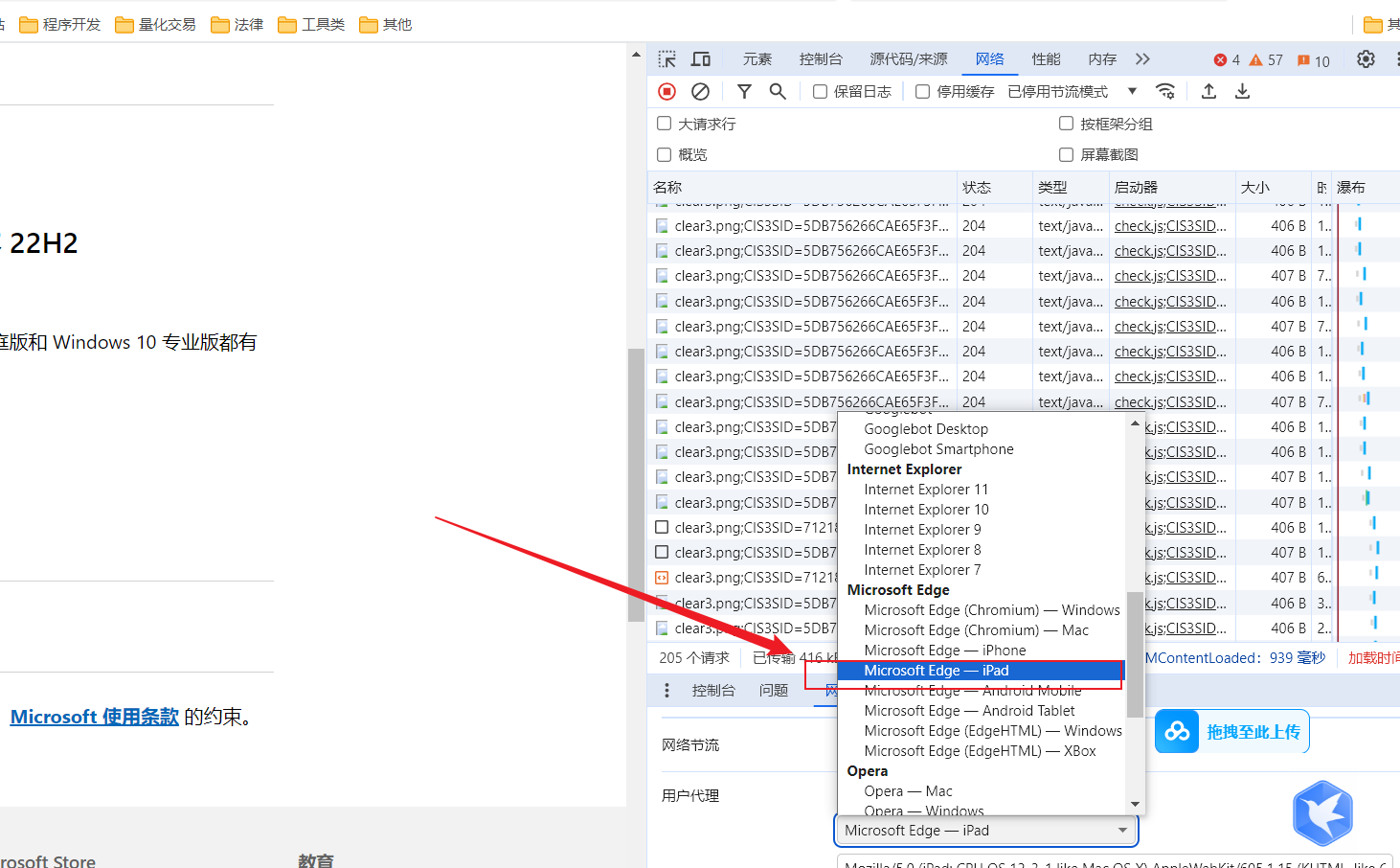Open the 法律 bookmark folder
Viewport: 1400px width, 868px height.
coord(237,24)
